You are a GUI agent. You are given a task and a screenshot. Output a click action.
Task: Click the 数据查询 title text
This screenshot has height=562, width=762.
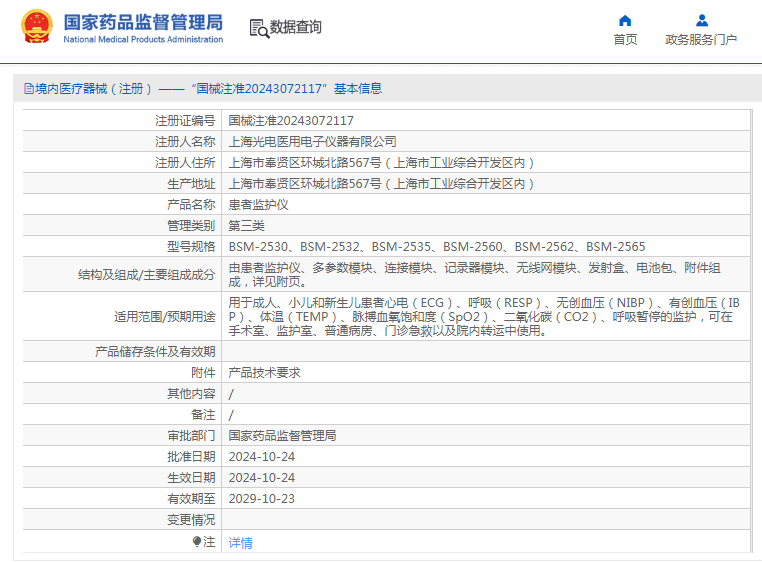coord(295,27)
